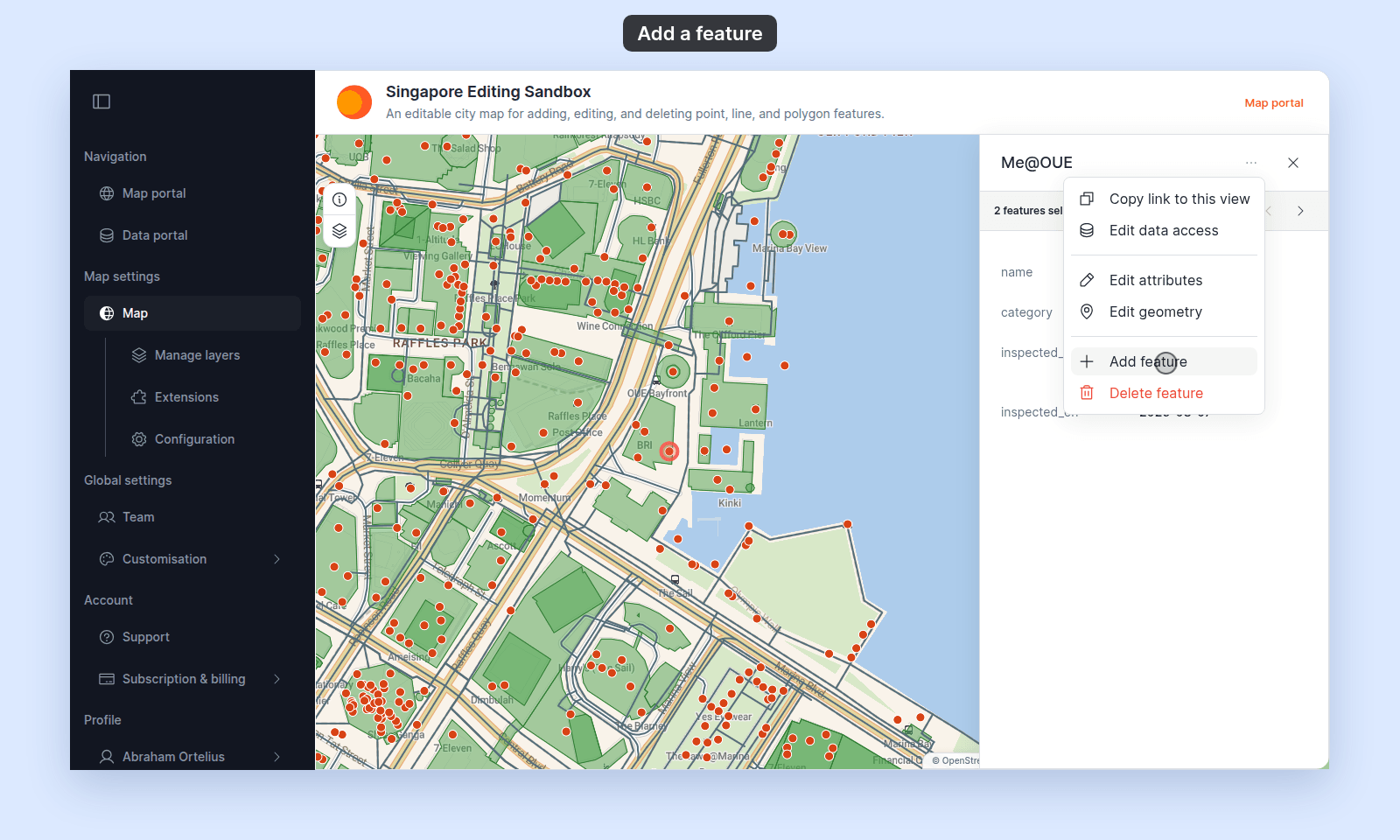
Task: Click the orange app logo
Action: [x=354, y=102]
